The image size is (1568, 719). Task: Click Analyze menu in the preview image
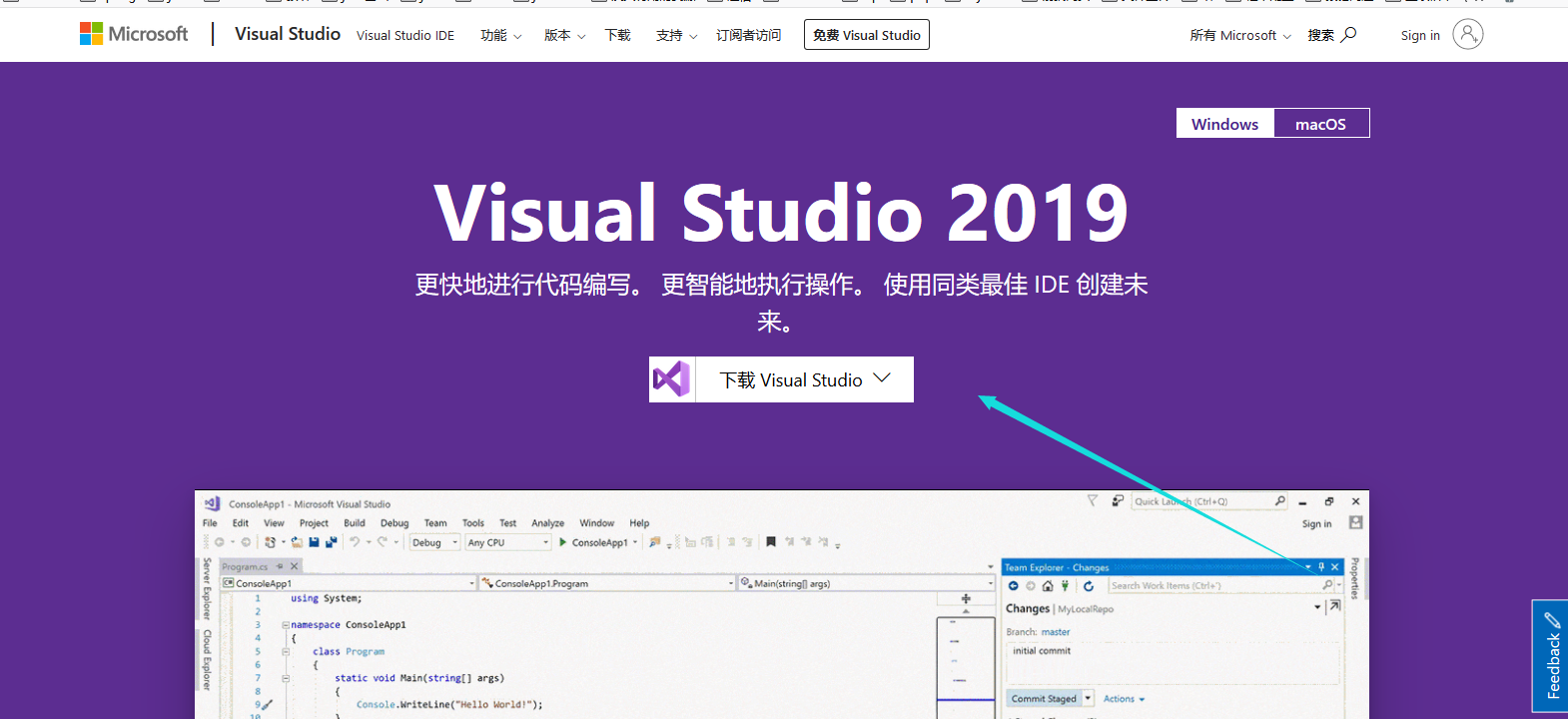[547, 523]
